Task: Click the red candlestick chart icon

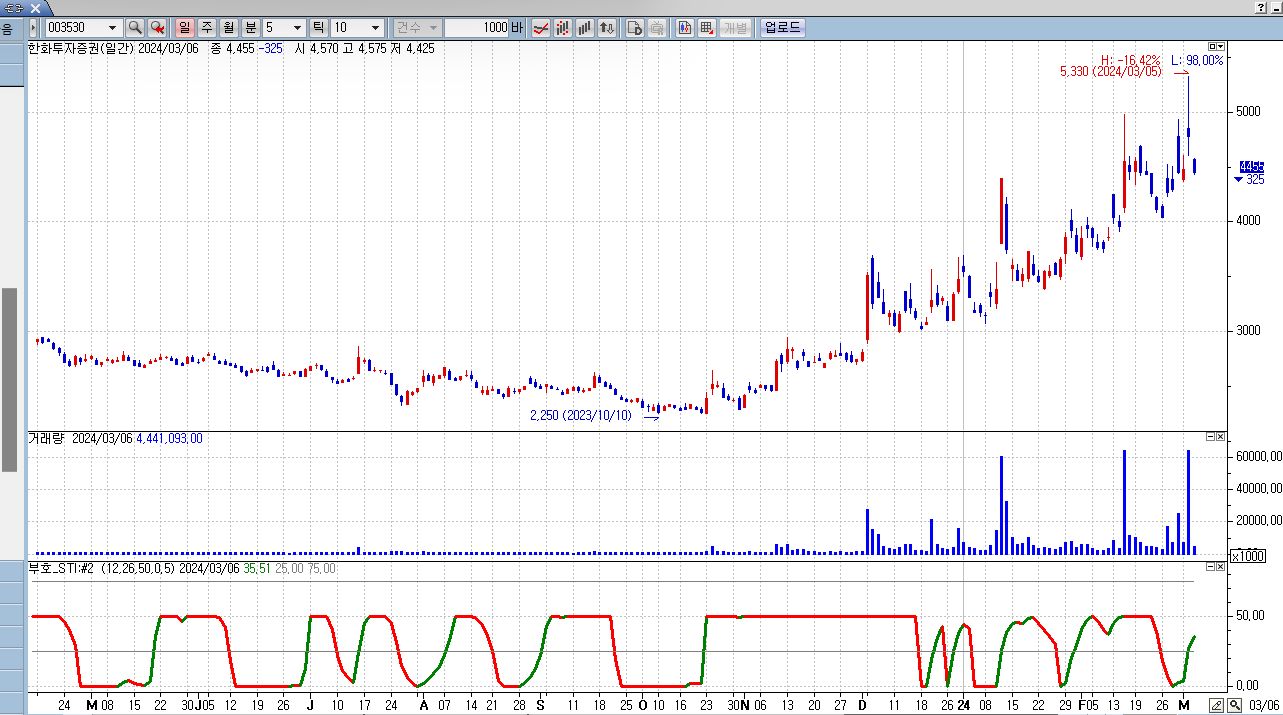Action: pos(563,28)
